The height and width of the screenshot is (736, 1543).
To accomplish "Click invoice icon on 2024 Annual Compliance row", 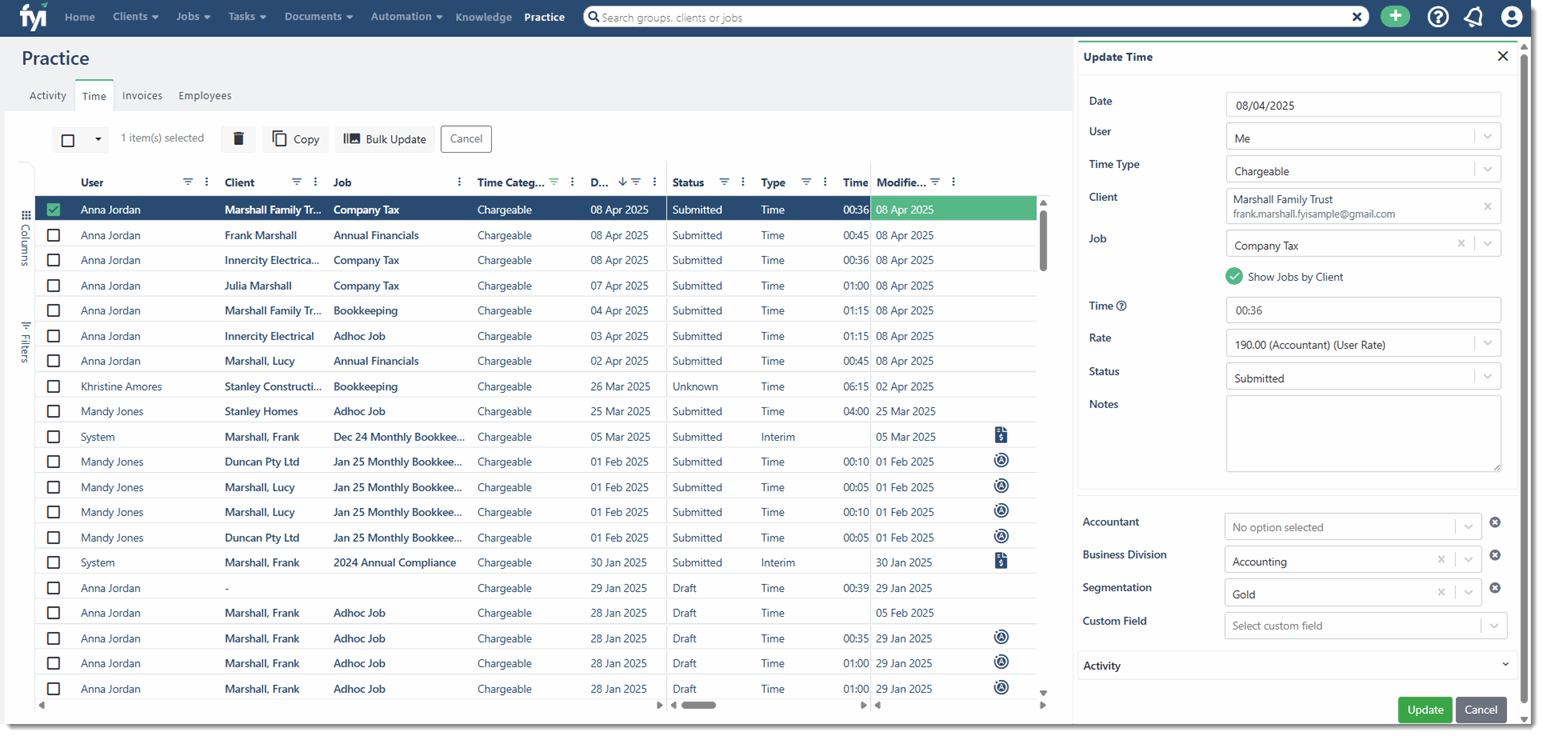I will point(1001,561).
